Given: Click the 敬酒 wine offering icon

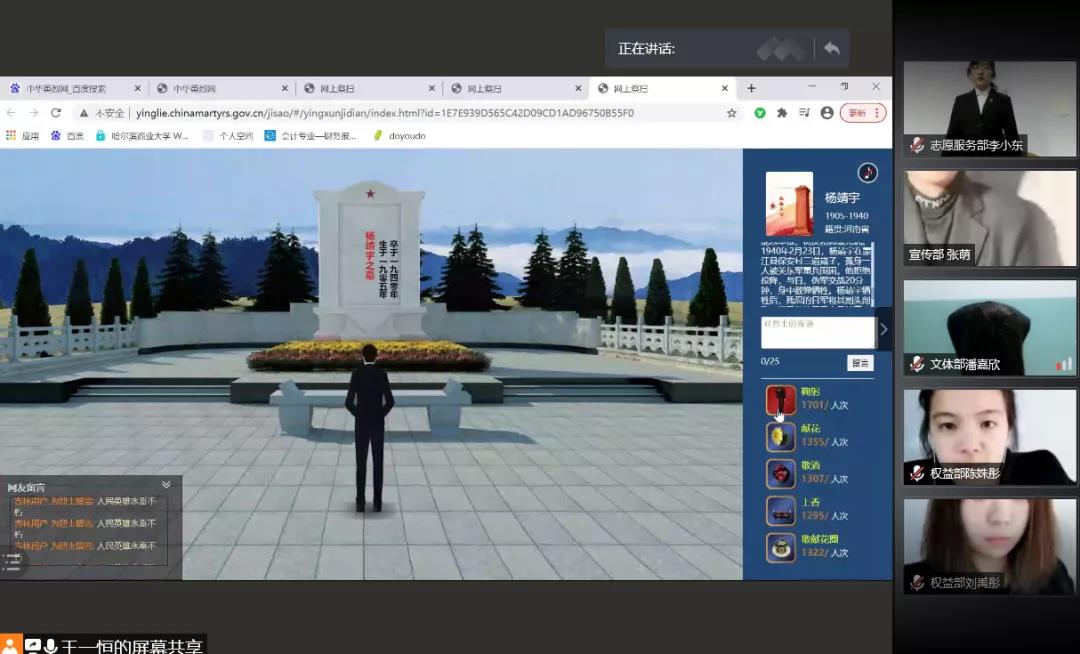Looking at the screenshot, I should [x=781, y=473].
